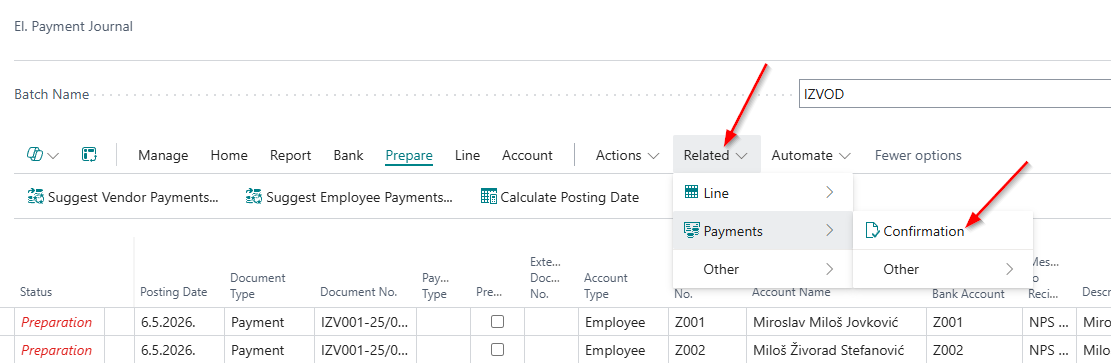The height and width of the screenshot is (363, 1111).
Task: Click Preparation status in Z001 row
Action: pos(57,322)
